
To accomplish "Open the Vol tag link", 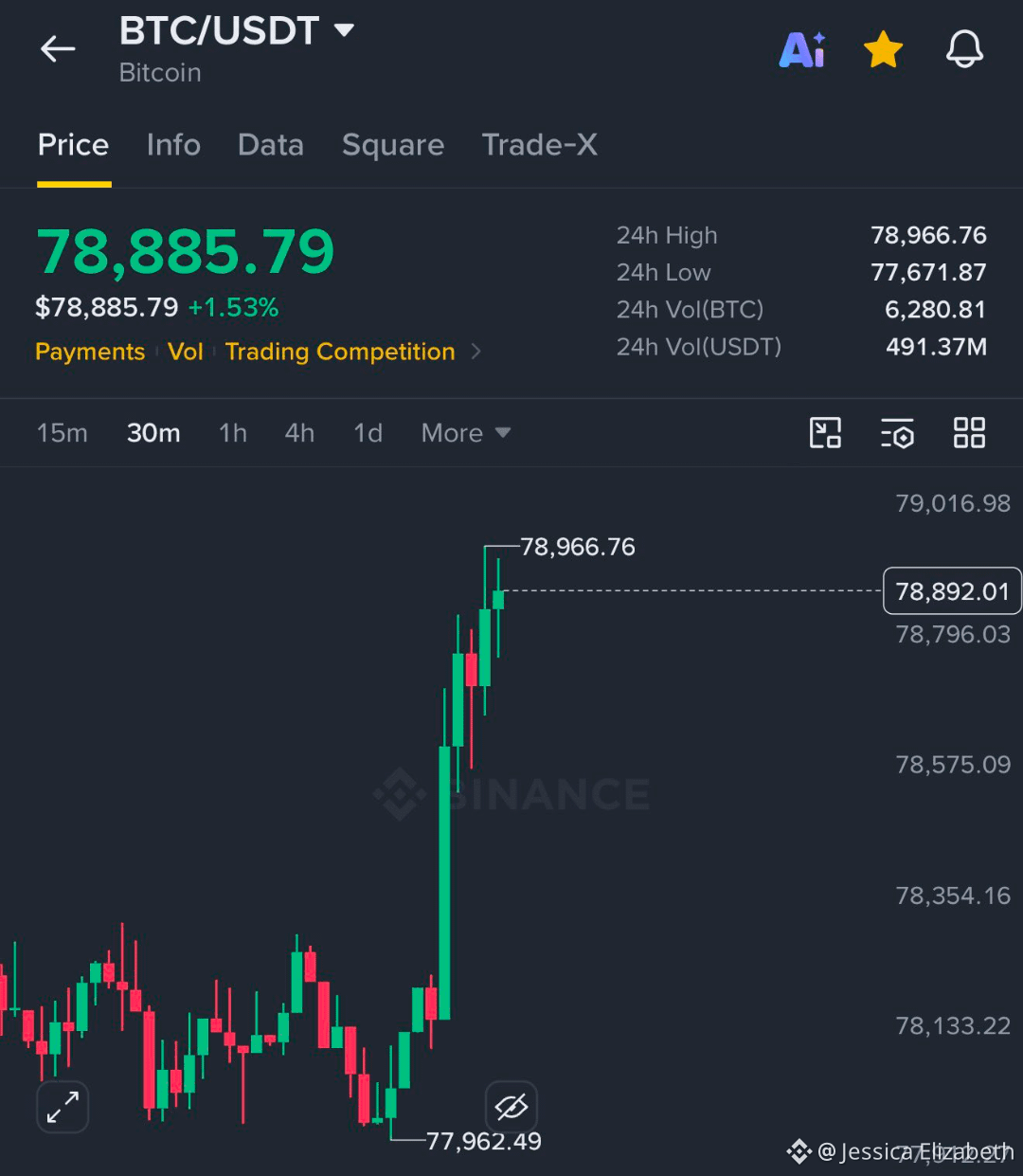I will click(x=186, y=352).
